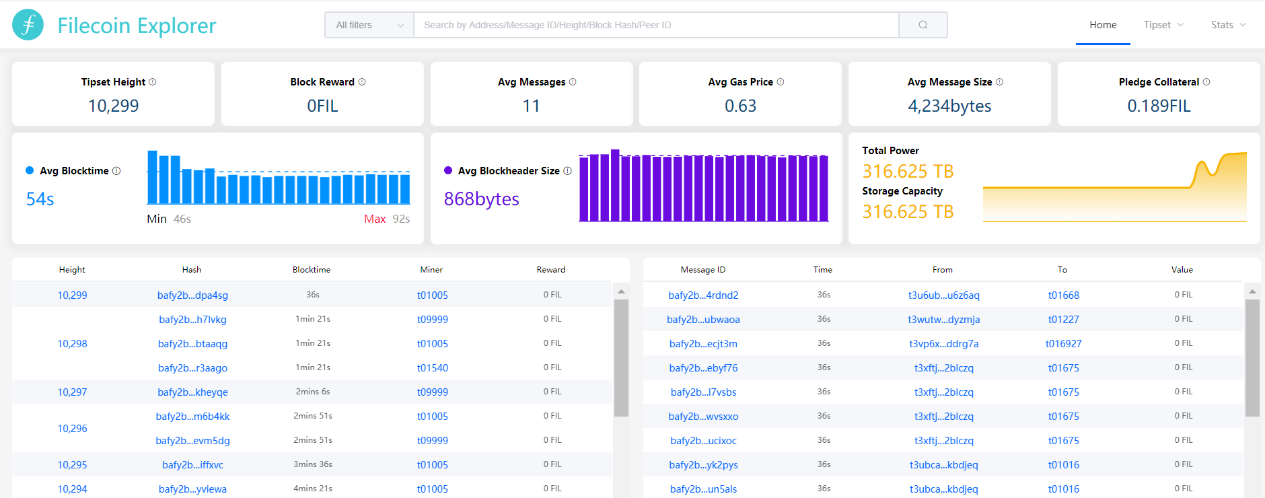This screenshot has width=1265, height=498.
Task: Open tipset height 10,295
Action: pos(72,465)
